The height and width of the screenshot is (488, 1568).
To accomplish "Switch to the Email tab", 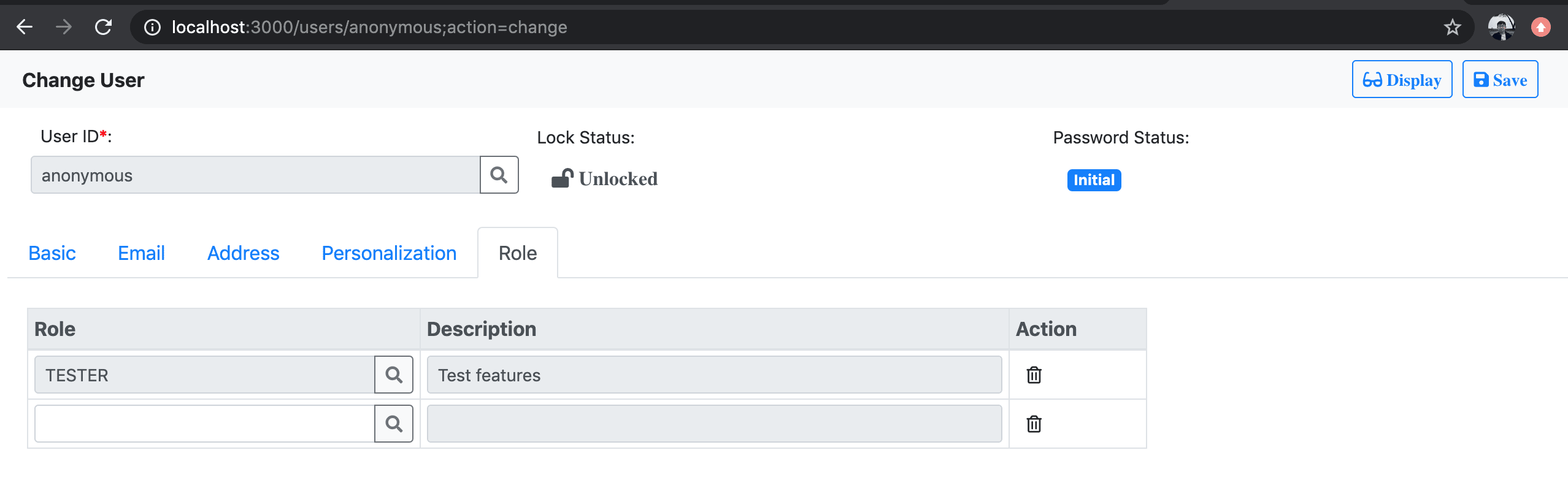I will [141, 253].
